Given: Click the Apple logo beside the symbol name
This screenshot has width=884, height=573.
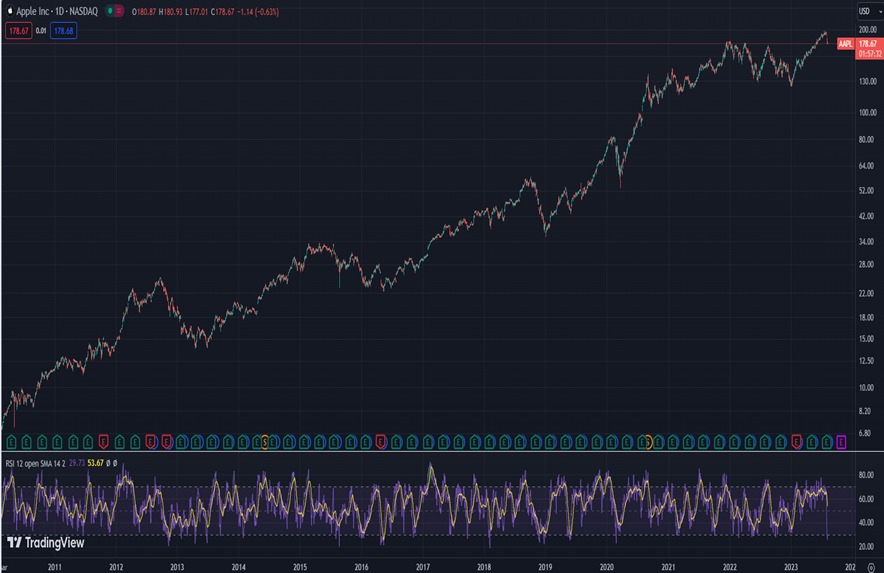Looking at the screenshot, I should click(10, 11).
